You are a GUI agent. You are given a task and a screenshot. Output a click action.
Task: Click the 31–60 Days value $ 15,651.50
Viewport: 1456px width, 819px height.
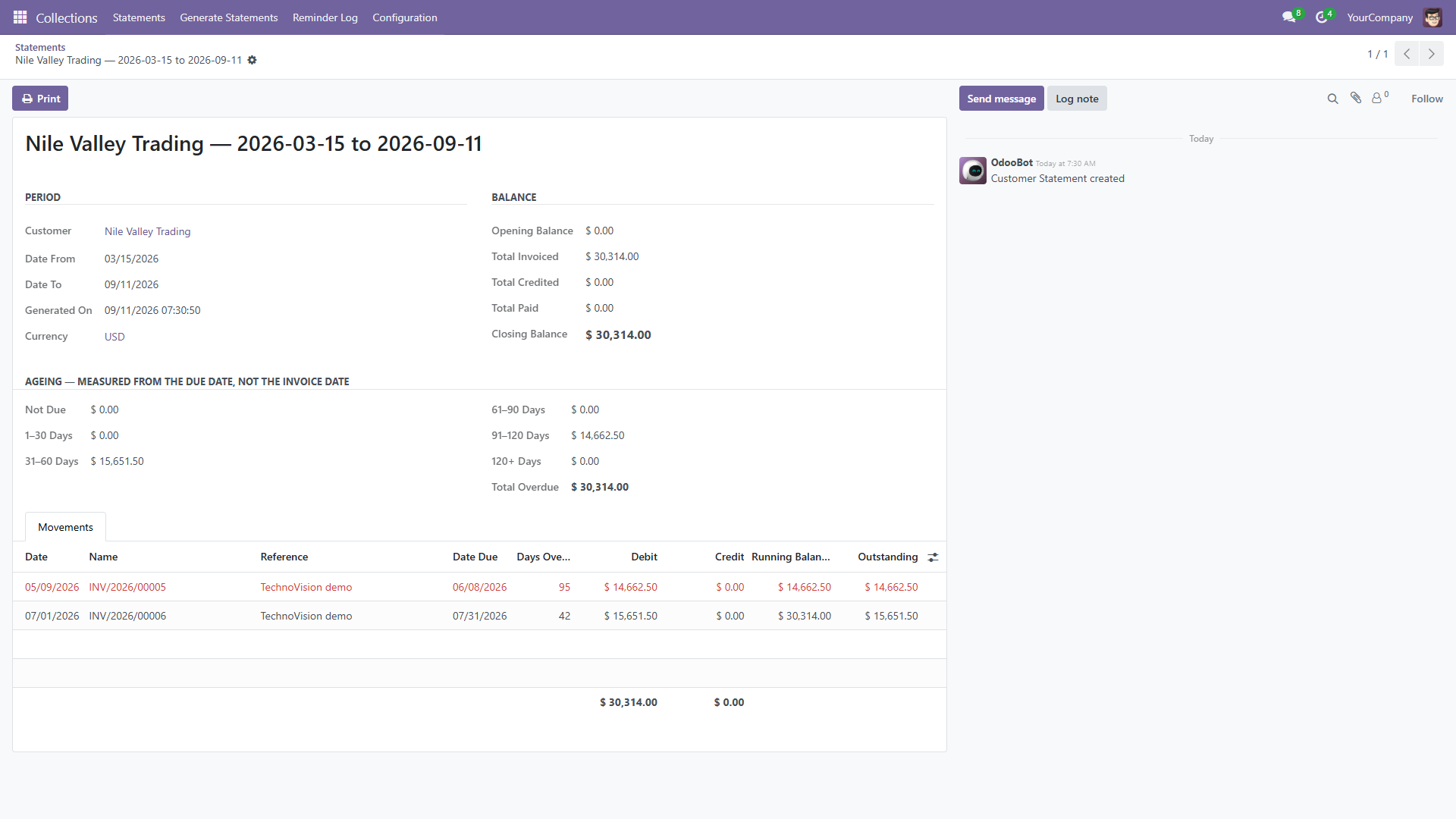coord(117,461)
